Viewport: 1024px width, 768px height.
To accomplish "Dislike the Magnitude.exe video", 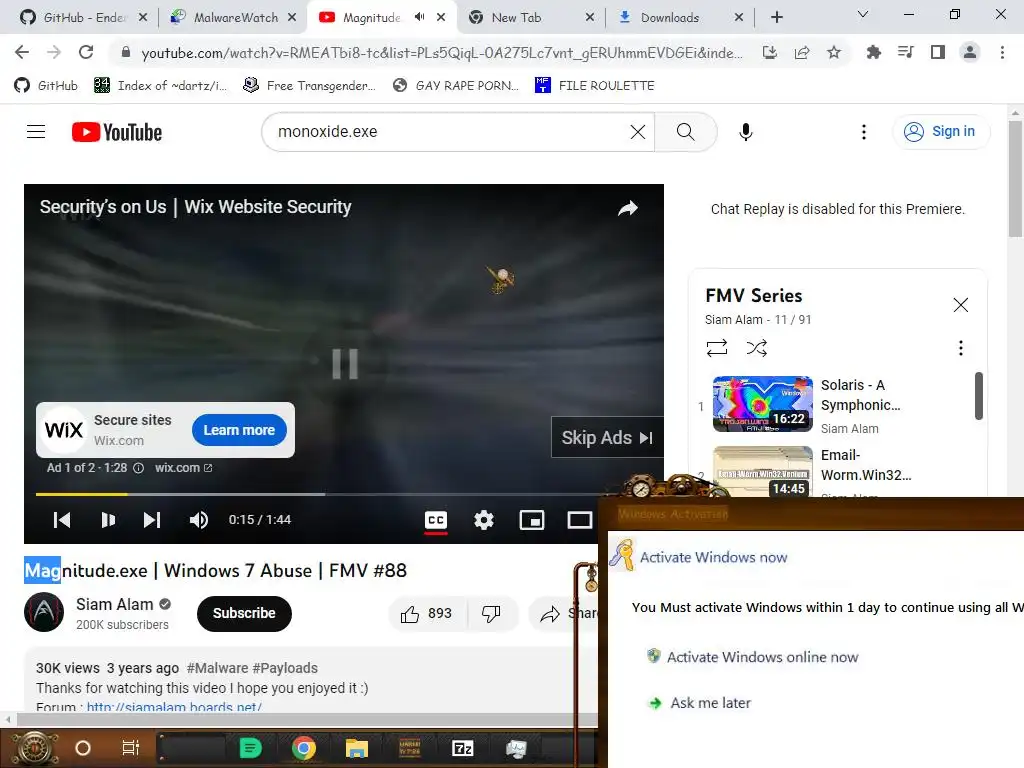I will 491,614.
